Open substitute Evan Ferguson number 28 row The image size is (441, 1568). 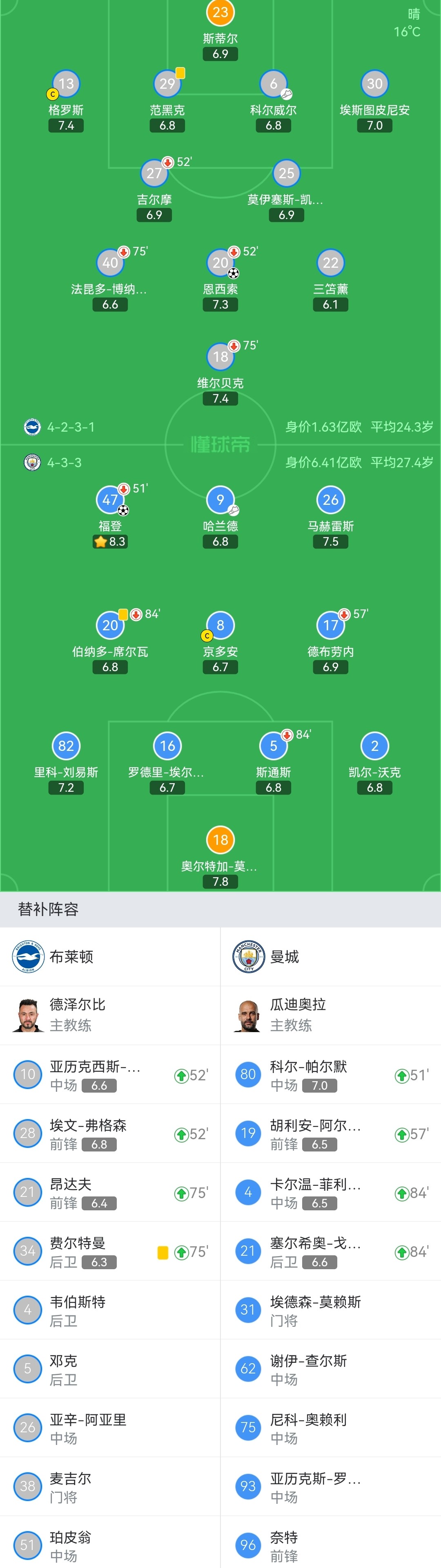pyautogui.click(x=110, y=1133)
